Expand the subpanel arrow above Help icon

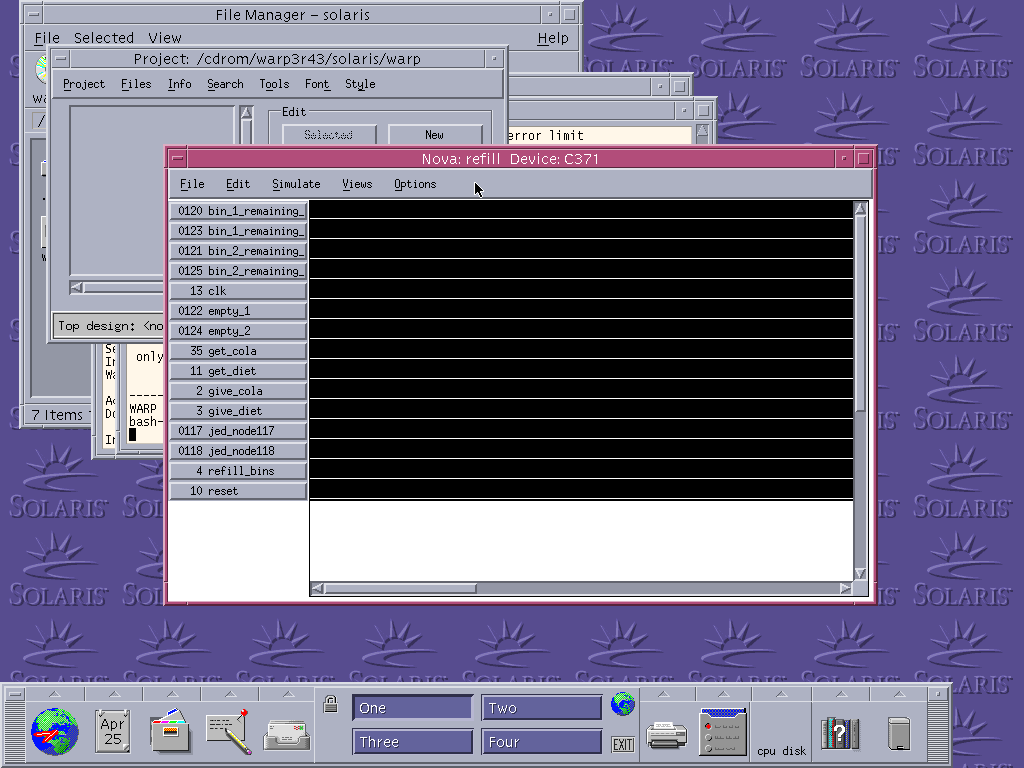pos(840,694)
